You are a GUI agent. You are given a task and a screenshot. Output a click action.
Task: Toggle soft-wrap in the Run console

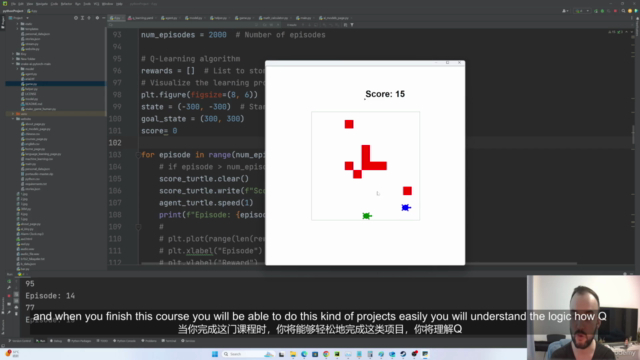(16, 294)
